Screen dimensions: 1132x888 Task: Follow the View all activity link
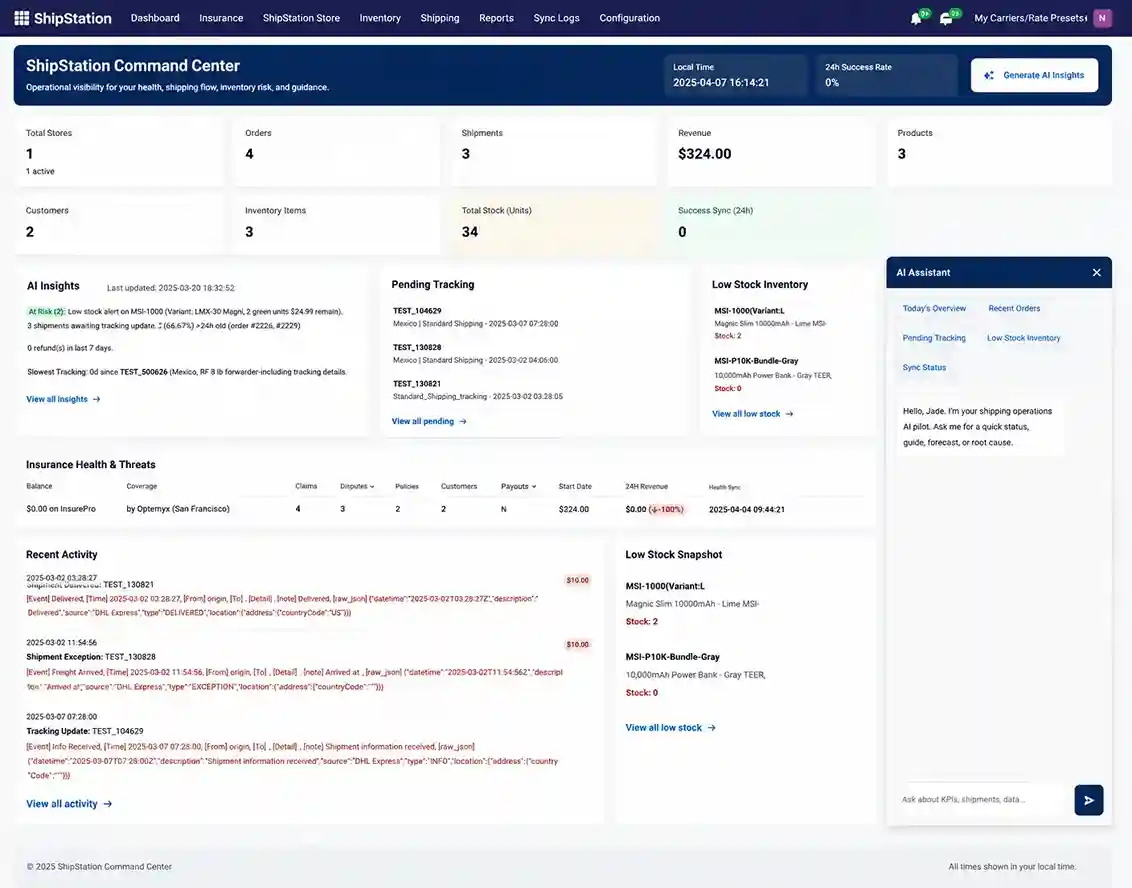61,804
